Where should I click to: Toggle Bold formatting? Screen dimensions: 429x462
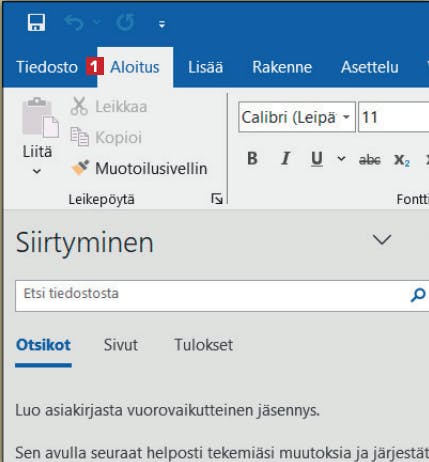pyautogui.click(x=252, y=159)
